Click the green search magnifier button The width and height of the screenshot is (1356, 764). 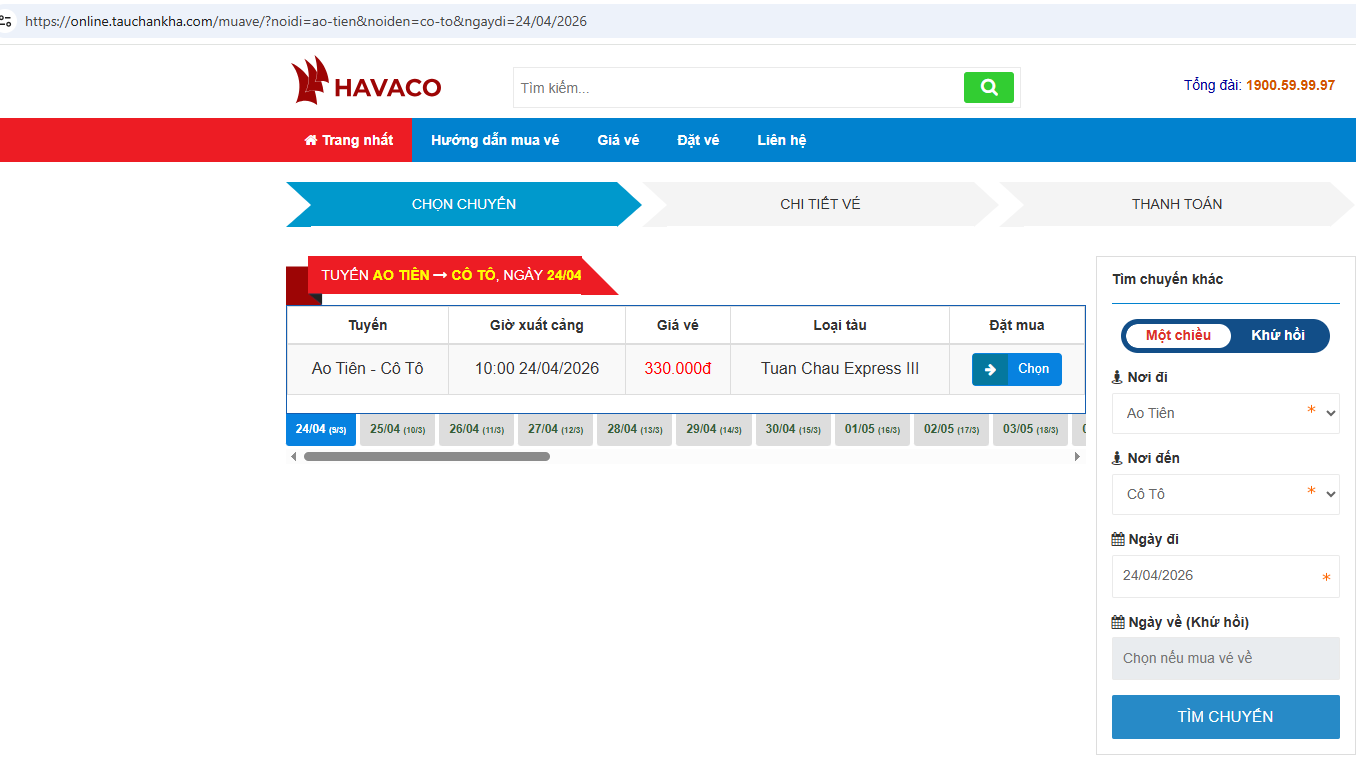(988, 88)
